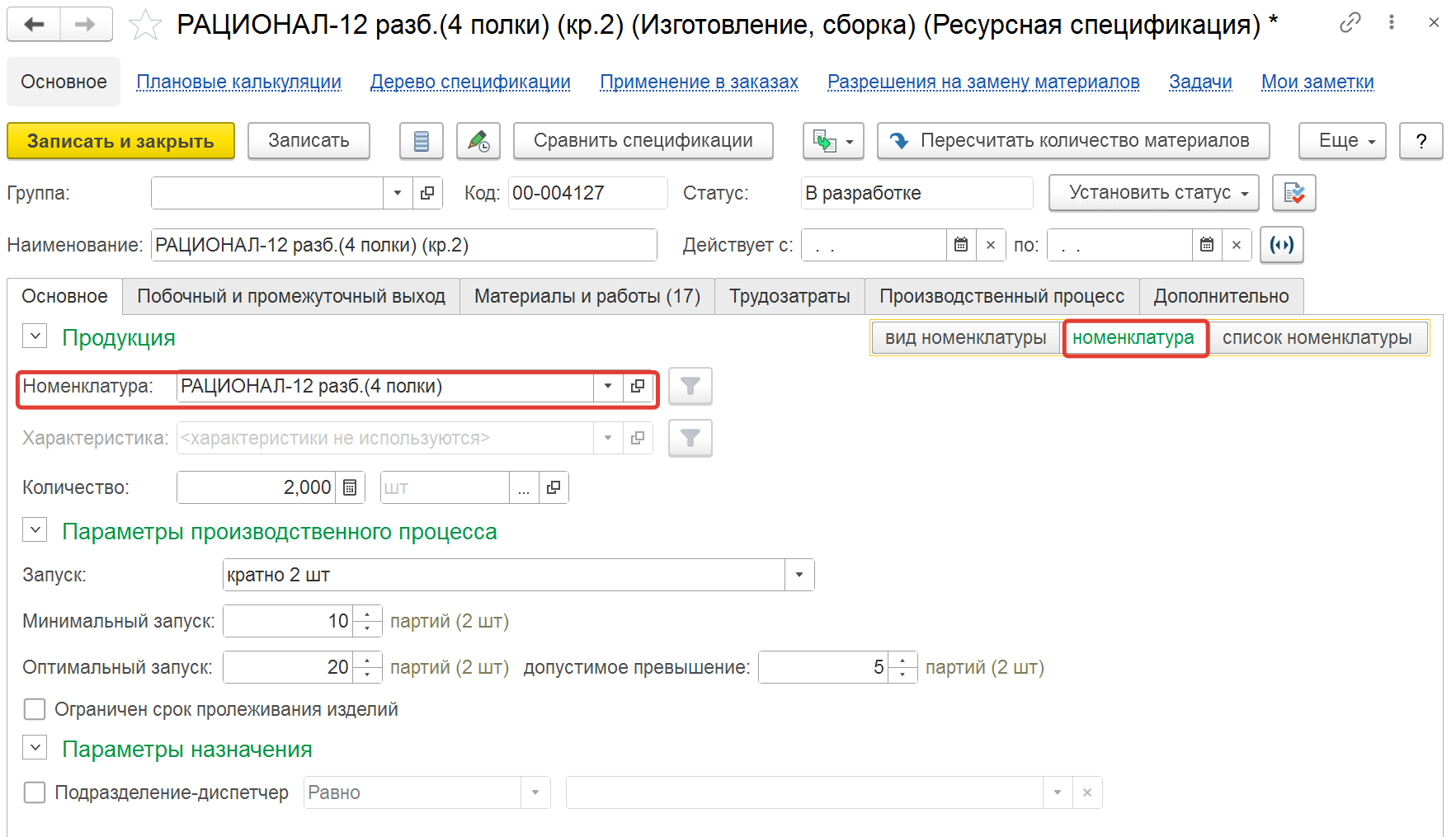Open calculator icon in Количество field
Screen dimensions: 1456x837
point(350,487)
